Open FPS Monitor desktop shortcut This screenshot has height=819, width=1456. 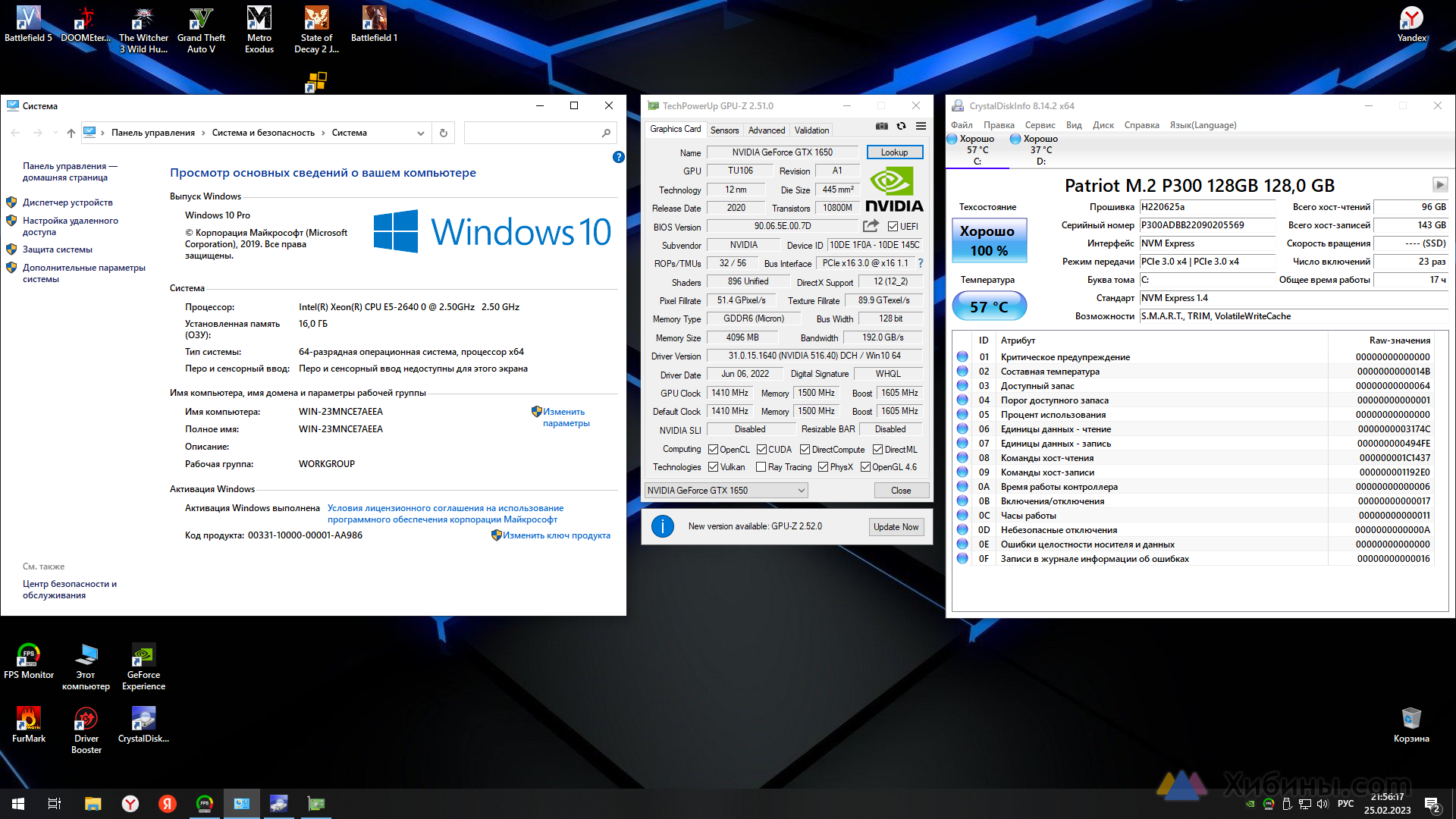(x=29, y=661)
